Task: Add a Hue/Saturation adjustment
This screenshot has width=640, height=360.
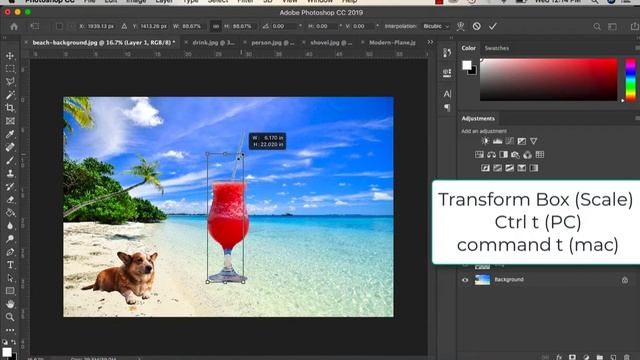Action: click(479, 155)
